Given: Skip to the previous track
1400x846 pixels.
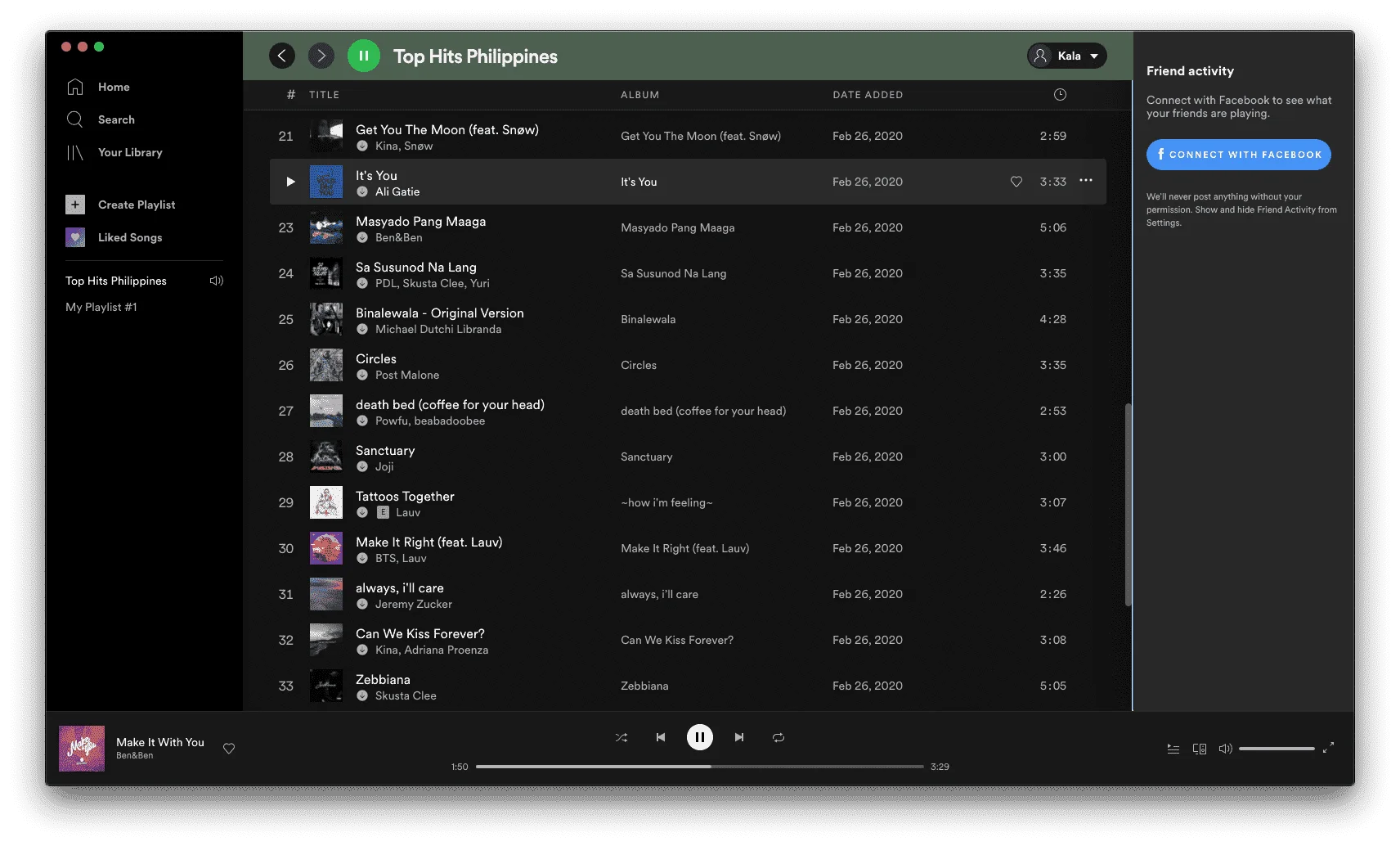Looking at the screenshot, I should [x=661, y=737].
